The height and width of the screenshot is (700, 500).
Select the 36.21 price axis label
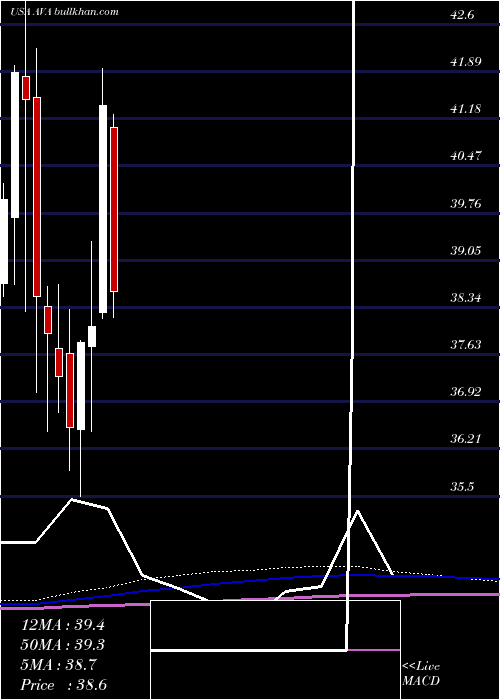pyautogui.click(x=466, y=439)
